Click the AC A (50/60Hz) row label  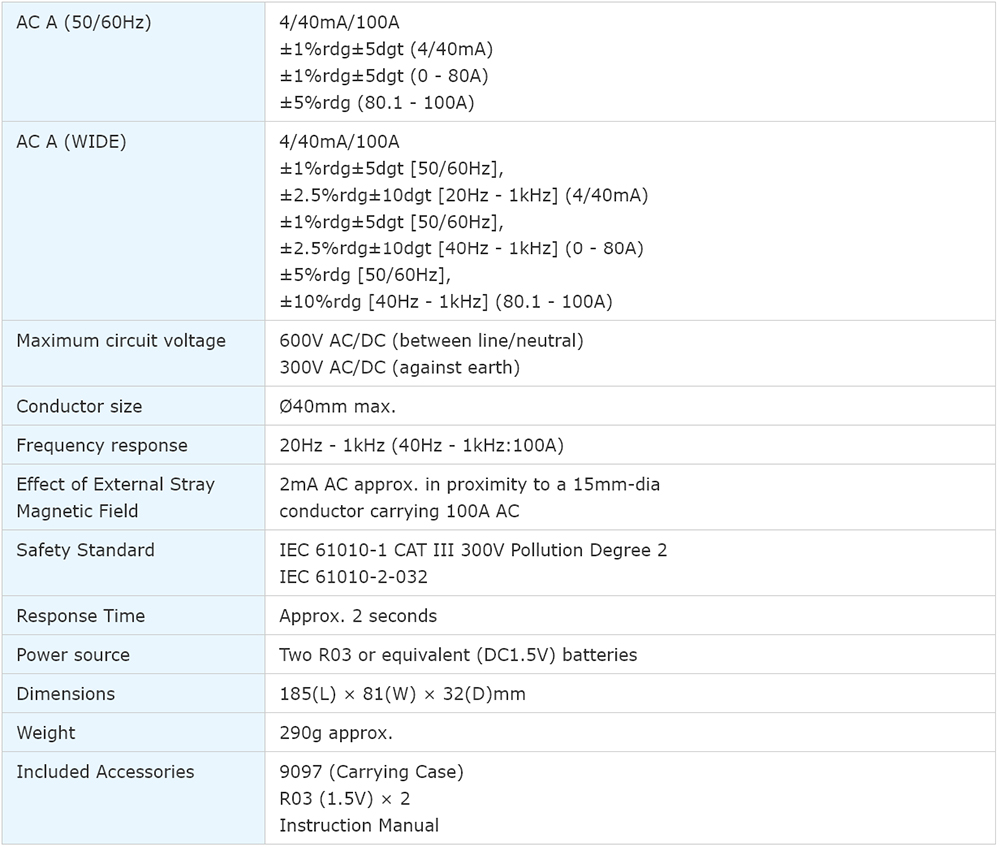tap(84, 22)
